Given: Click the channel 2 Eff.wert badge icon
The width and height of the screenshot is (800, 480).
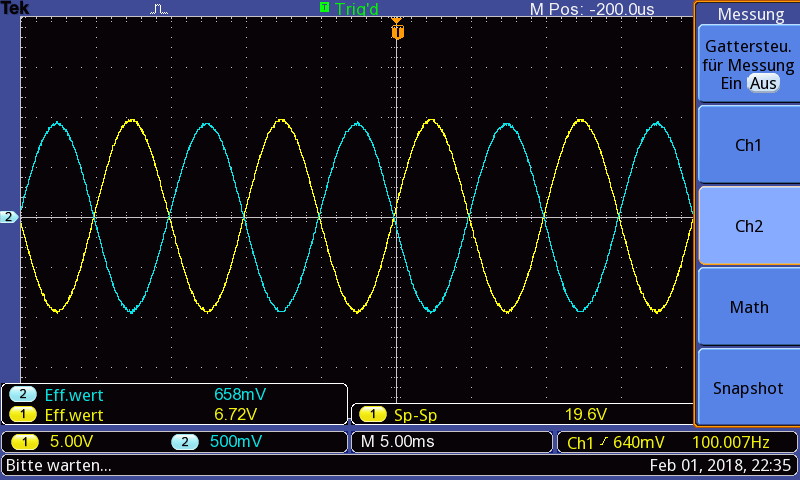Looking at the screenshot, I should coord(22,394).
